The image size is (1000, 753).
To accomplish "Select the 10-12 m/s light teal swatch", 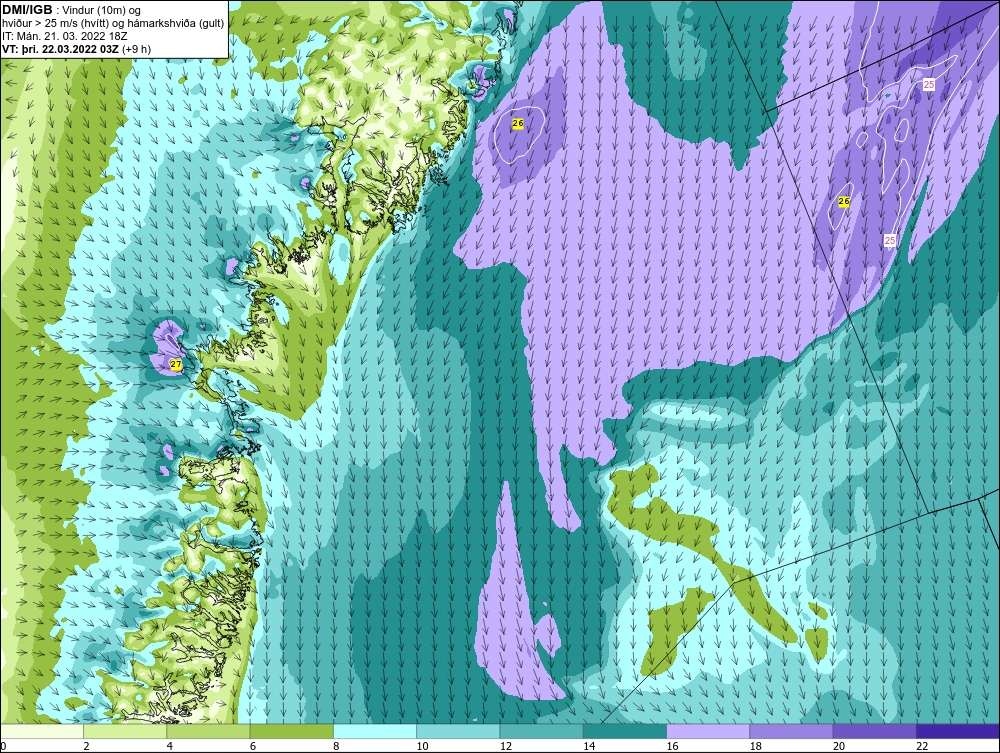I will 458,731.
